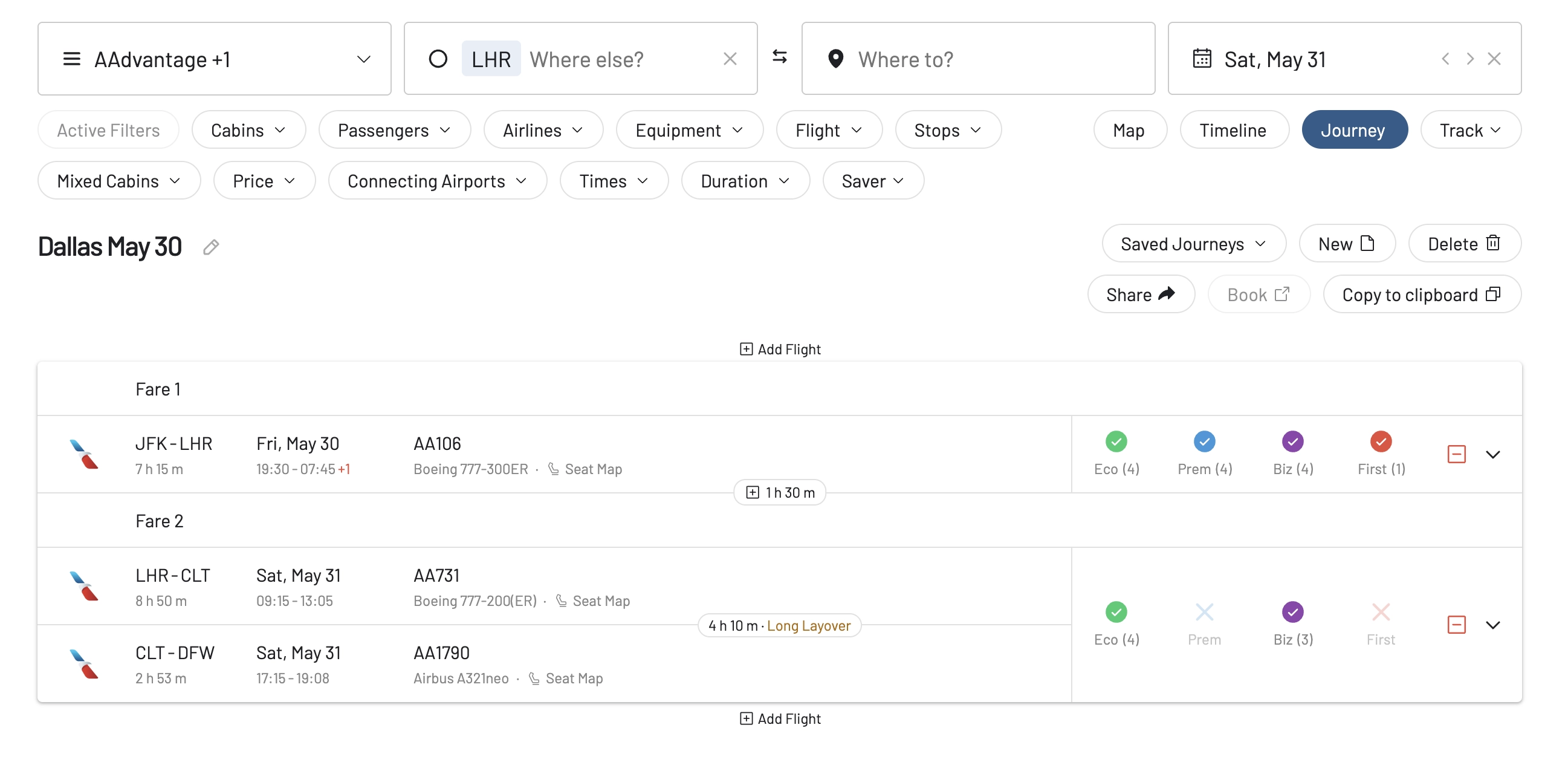The height and width of the screenshot is (768, 1568).
Task: Click American Airlines logo on LHR-CLT
Action: coord(83,585)
